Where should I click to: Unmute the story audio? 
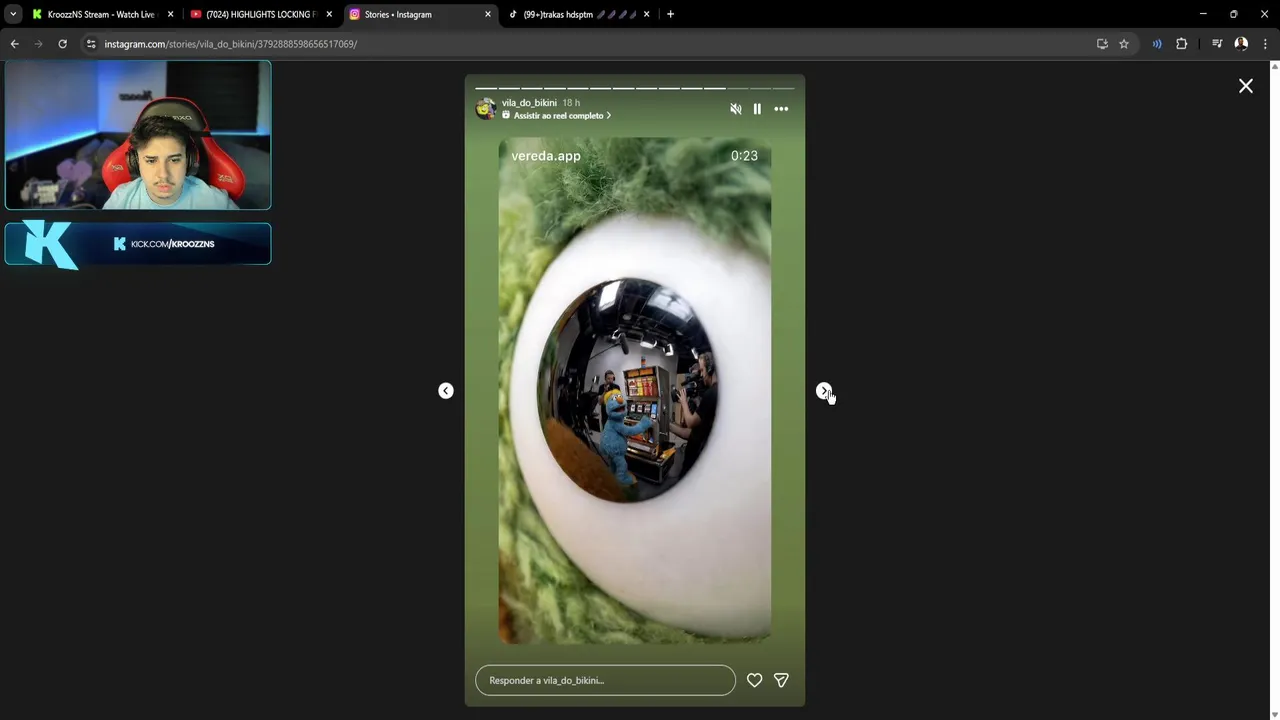tap(736, 109)
